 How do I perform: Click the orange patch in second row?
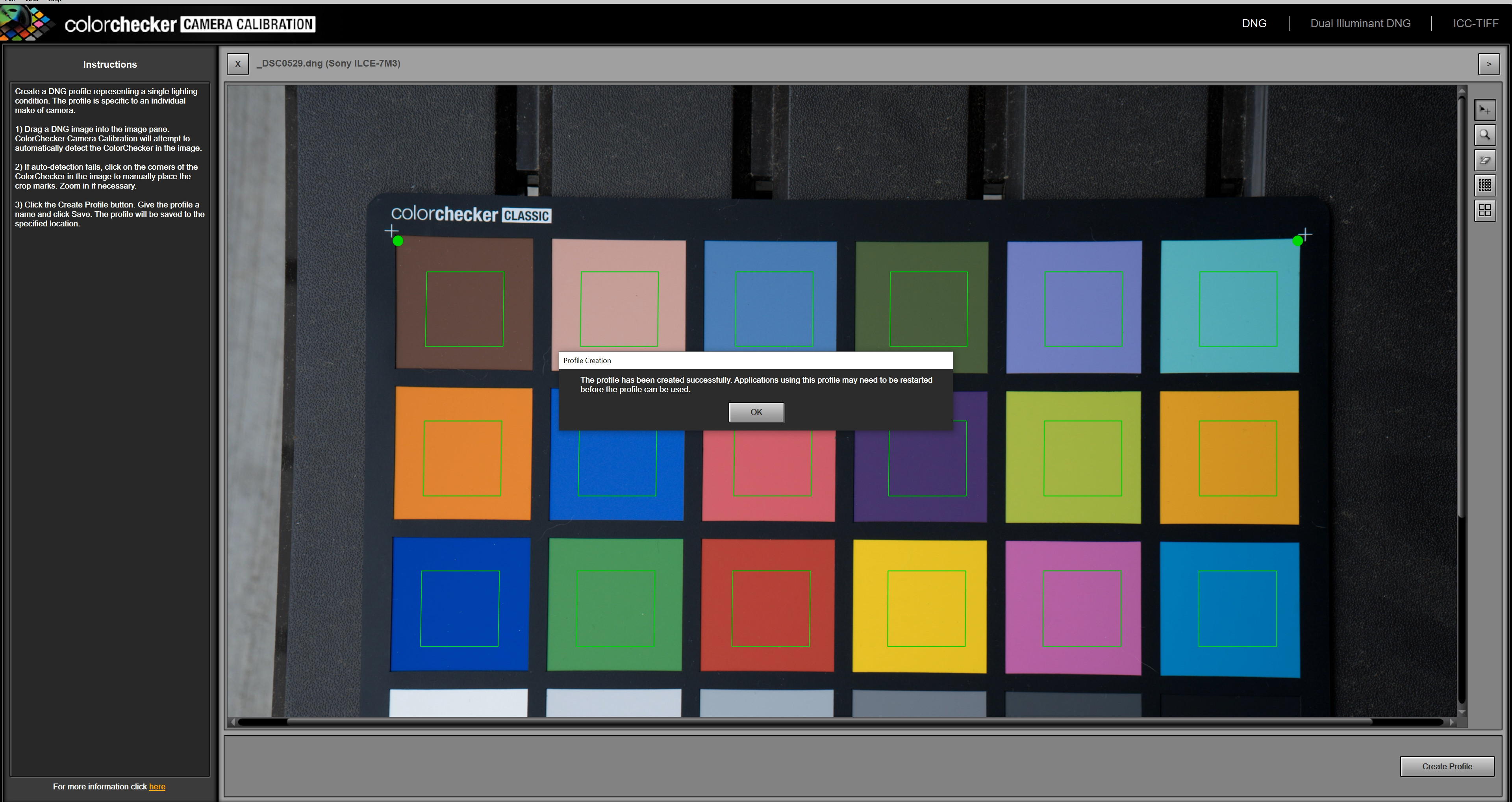(x=463, y=453)
